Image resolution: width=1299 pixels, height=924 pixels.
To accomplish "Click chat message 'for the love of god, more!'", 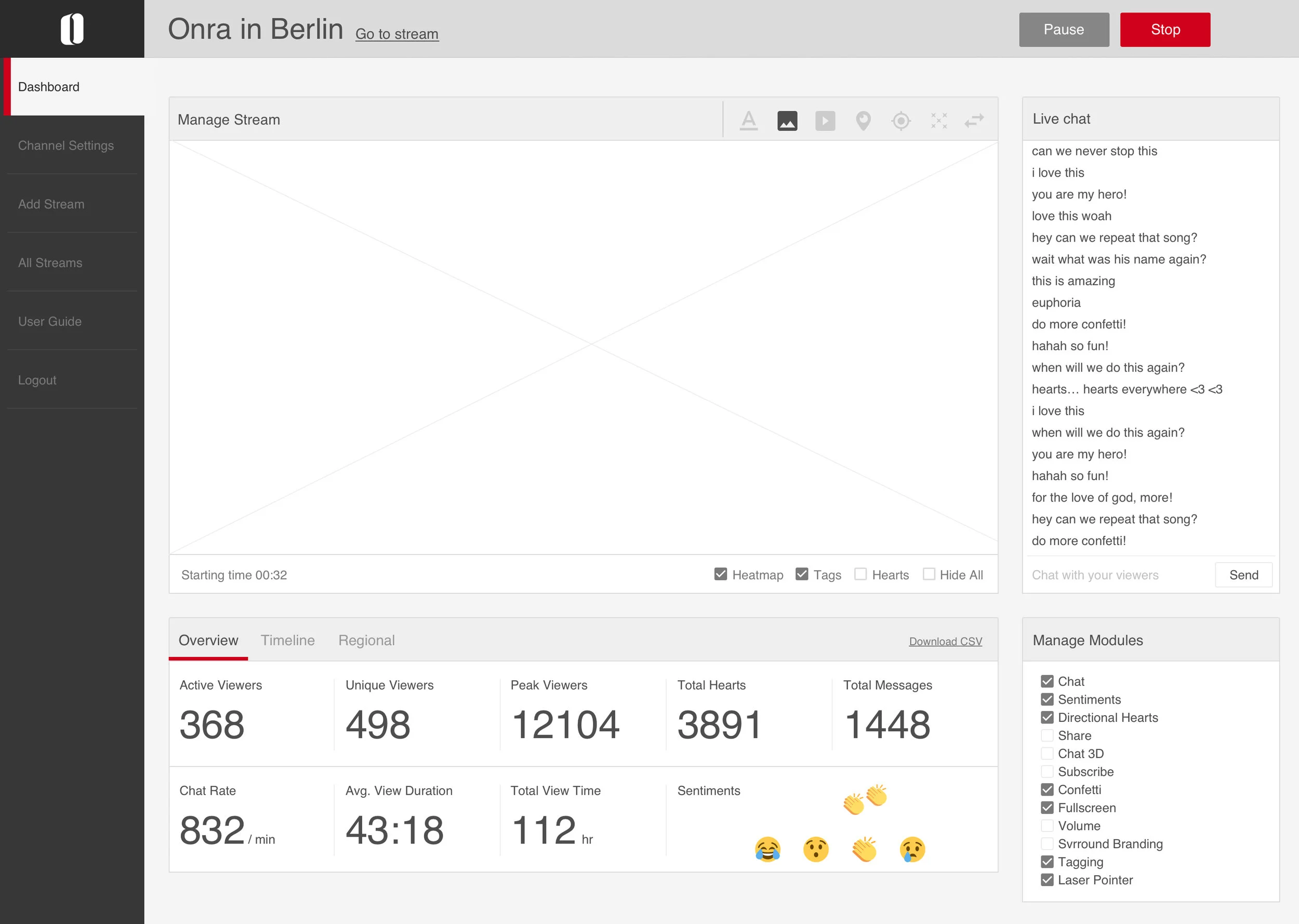I will [x=1102, y=497].
